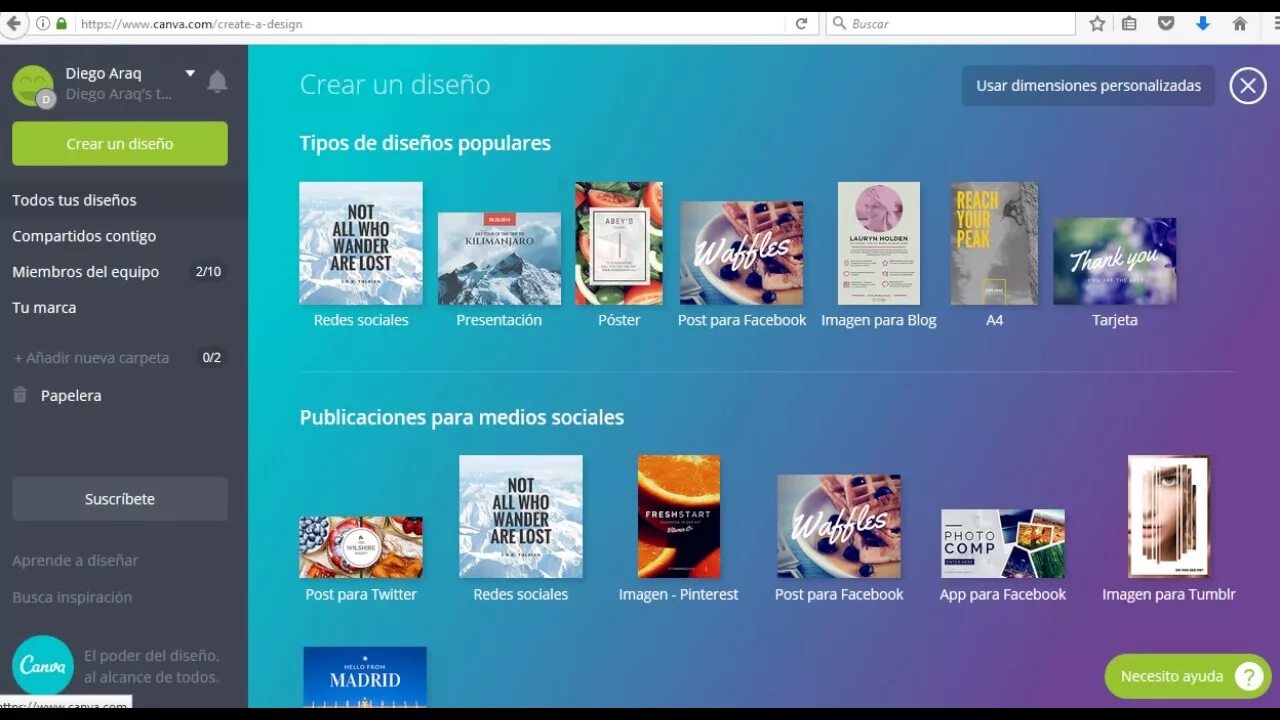Choose Redes sociales thumbnail under Publicaciones
The height and width of the screenshot is (720, 1280).
click(x=521, y=517)
